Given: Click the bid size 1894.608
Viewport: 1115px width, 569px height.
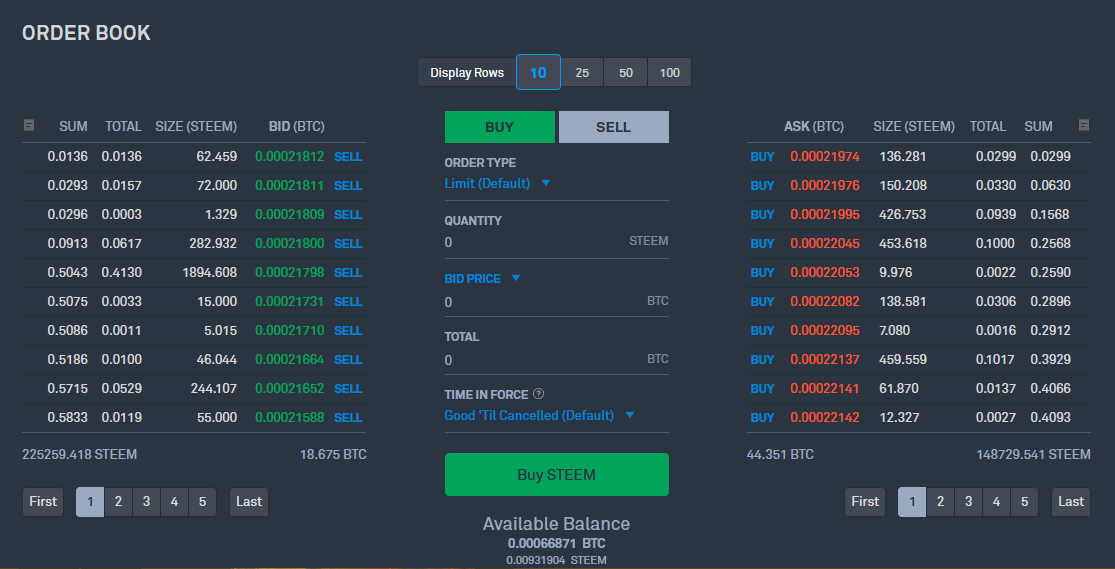Looking at the screenshot, I should 210,272.
